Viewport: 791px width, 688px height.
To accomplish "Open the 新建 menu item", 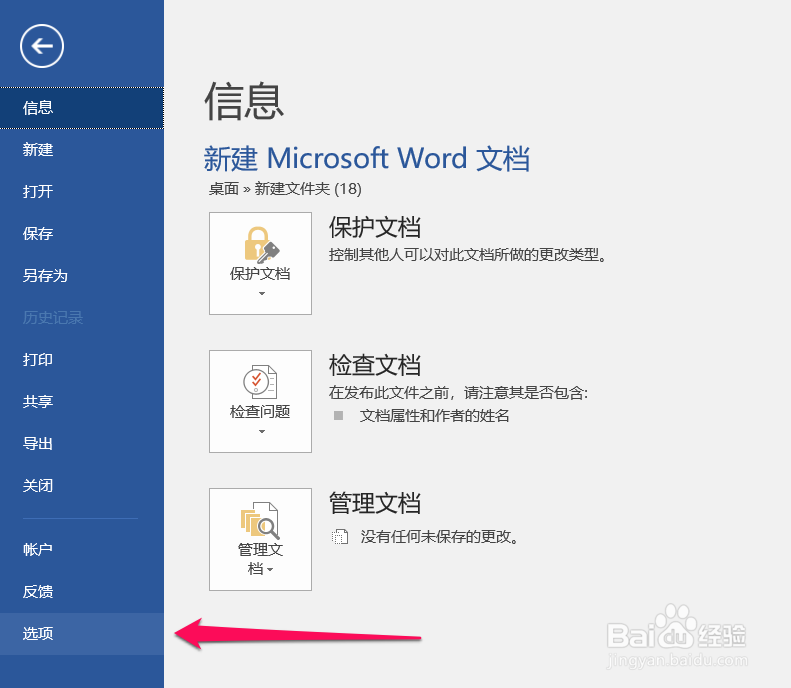I will [x=82, y=150].
